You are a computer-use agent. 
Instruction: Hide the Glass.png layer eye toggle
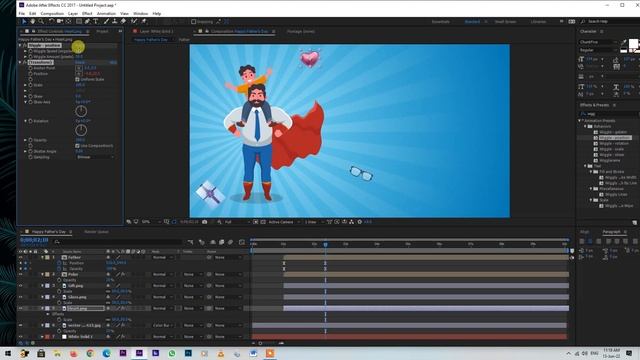20,297
